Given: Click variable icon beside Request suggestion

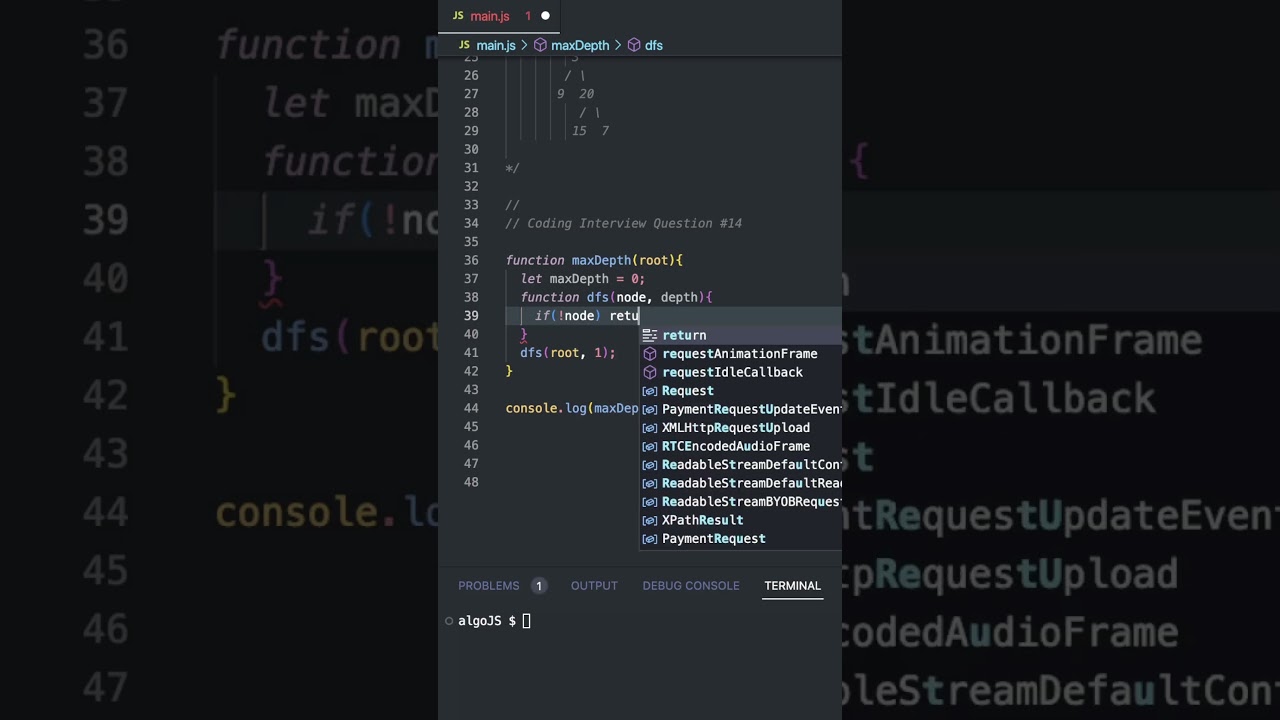Looking at the screenshot, I should point(650,391).
